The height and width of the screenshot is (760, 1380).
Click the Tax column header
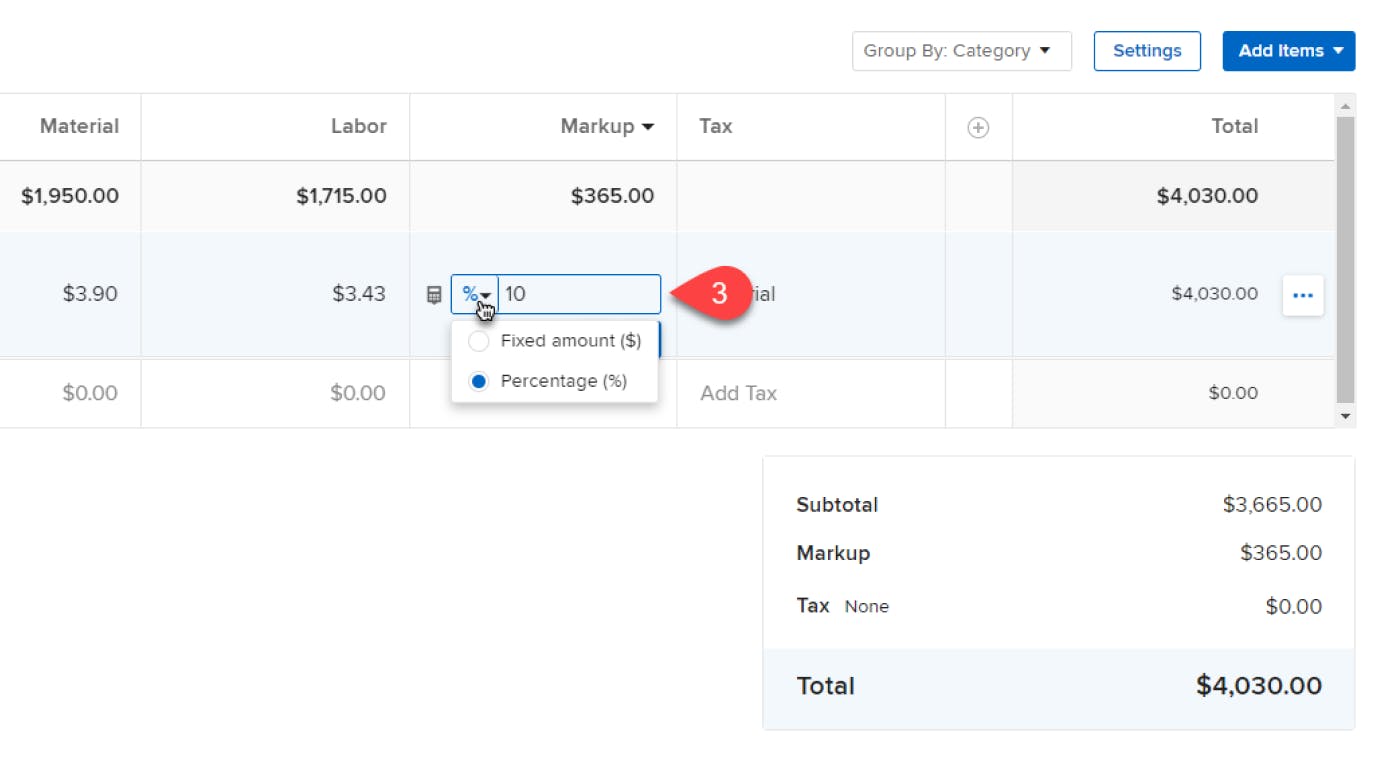tap(716, 127)
